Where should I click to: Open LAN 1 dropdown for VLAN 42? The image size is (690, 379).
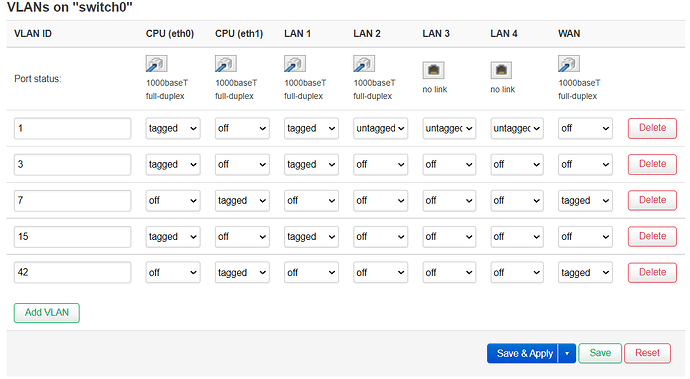pos(311,272)
